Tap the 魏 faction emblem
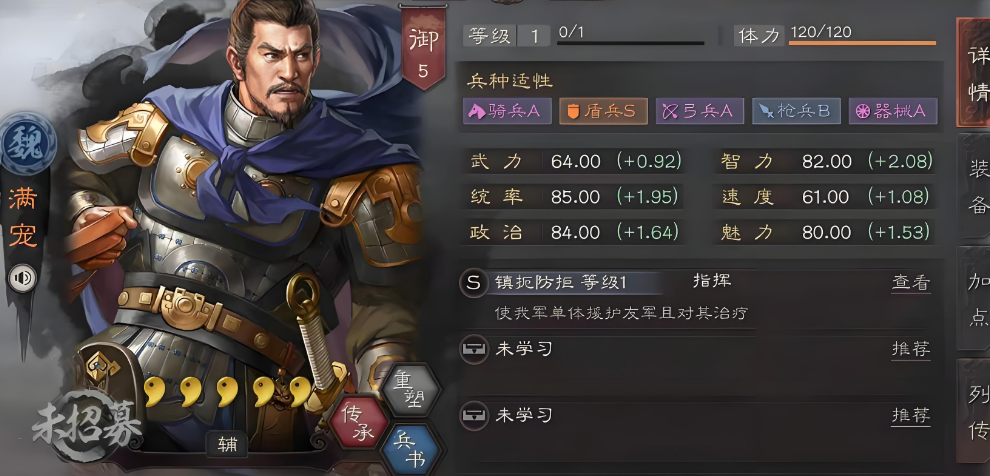Viewport: 990px width, 476px height. [29, 142]
